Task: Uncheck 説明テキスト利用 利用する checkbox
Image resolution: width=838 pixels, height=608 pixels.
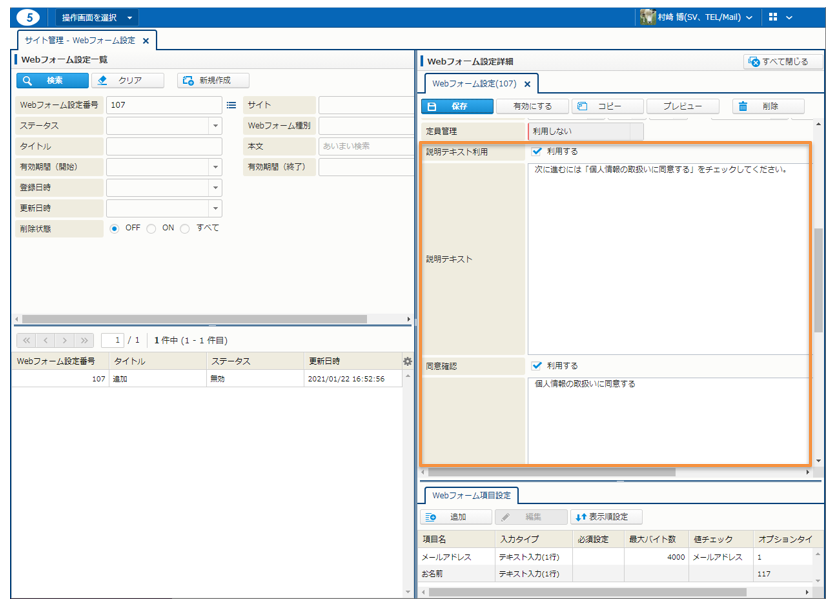Action: (537, 152)
